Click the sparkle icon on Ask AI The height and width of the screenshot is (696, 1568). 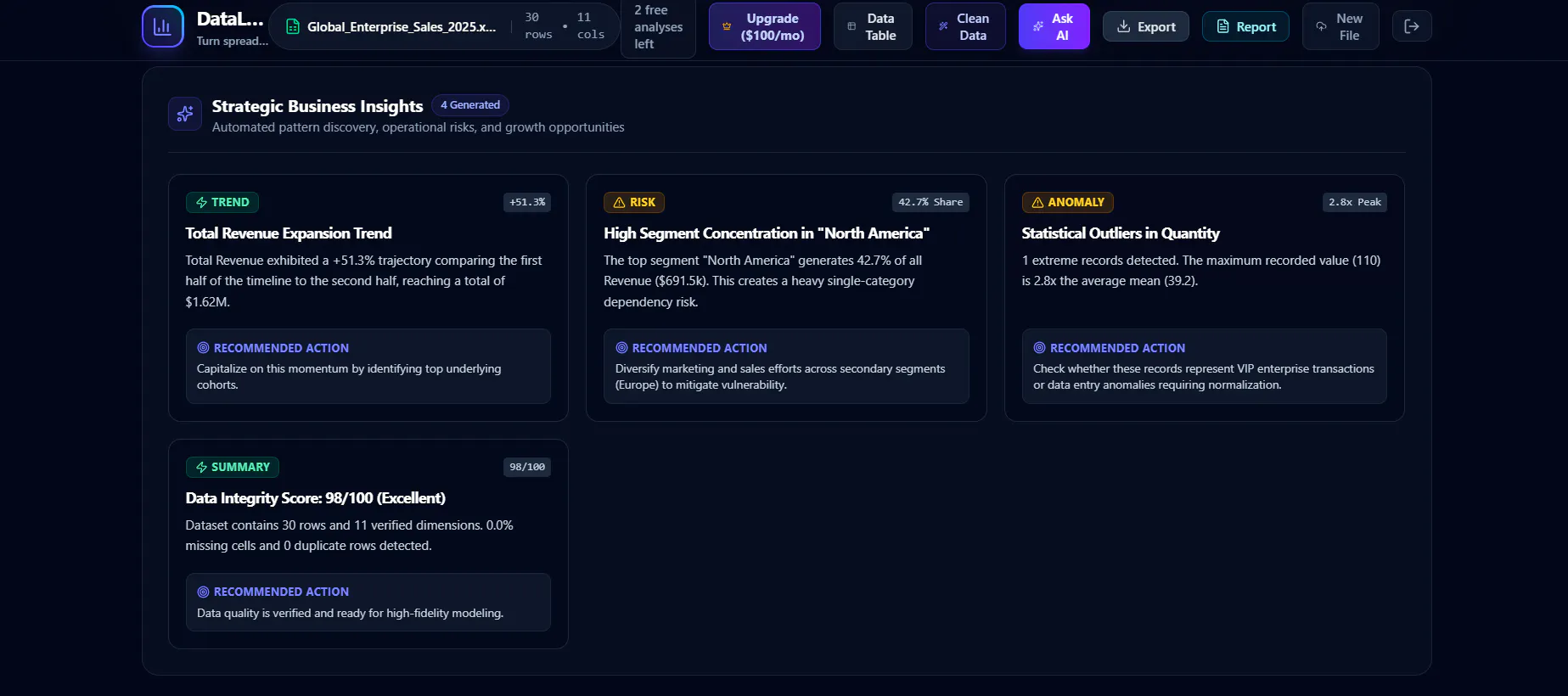pos(1037,26)
